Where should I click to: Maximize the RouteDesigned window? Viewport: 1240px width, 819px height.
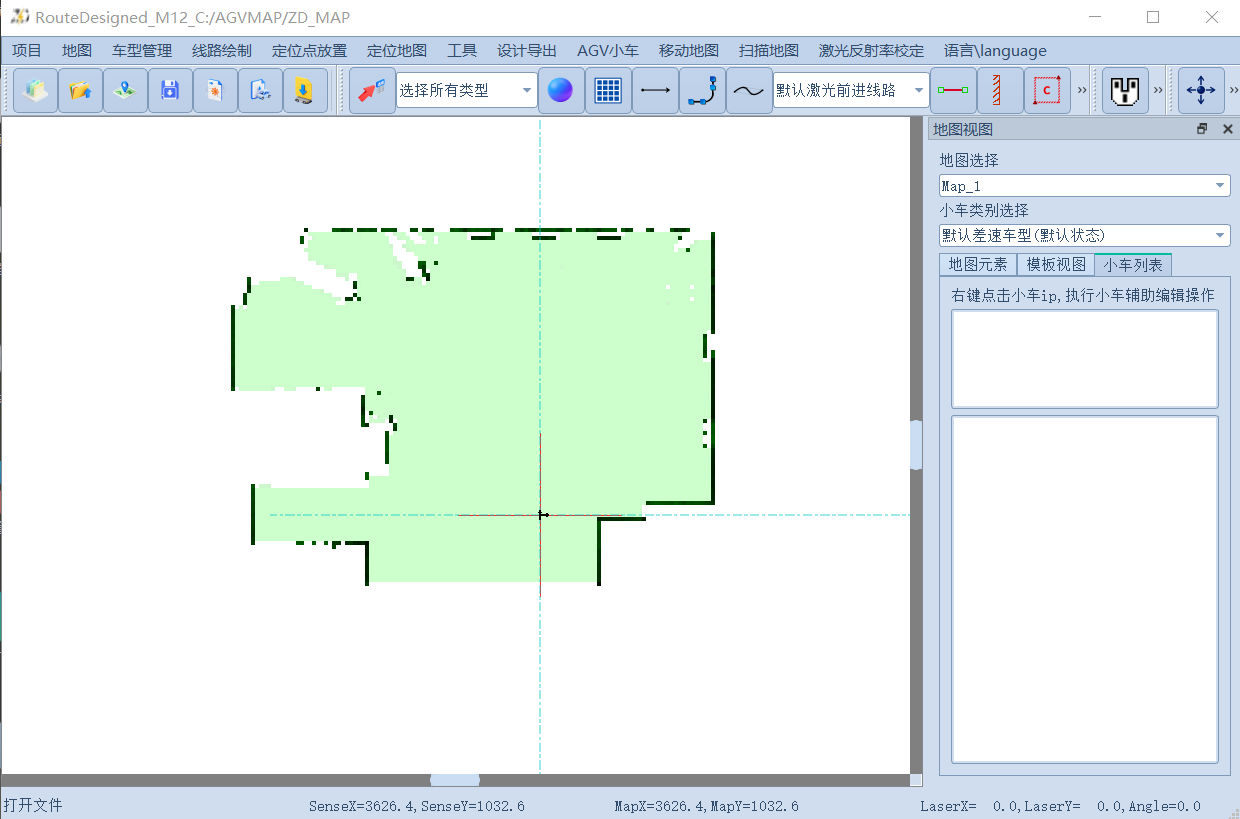[1153, 17]
